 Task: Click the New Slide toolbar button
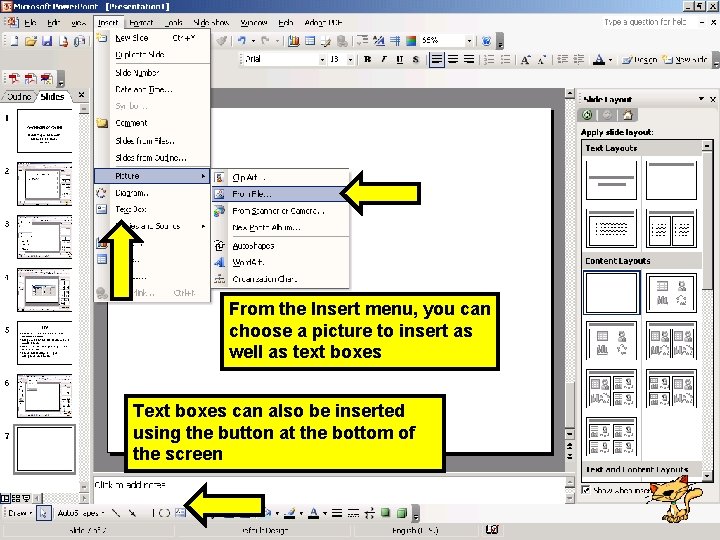pyautogui.click(x=685, y=60)
